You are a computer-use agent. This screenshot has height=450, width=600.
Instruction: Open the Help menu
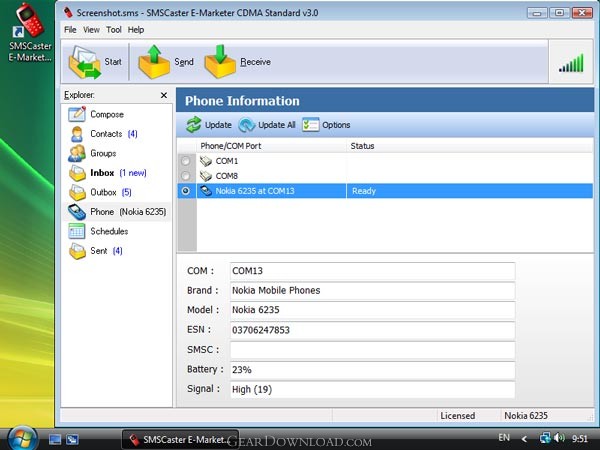(136, 30)
